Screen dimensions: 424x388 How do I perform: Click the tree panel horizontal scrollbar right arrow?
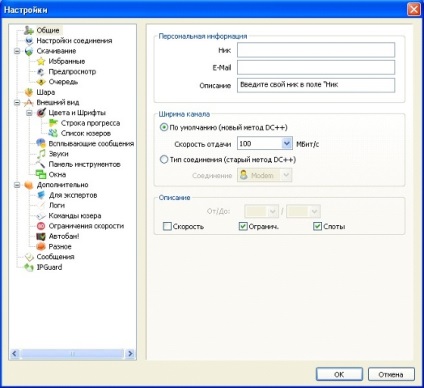130,354
